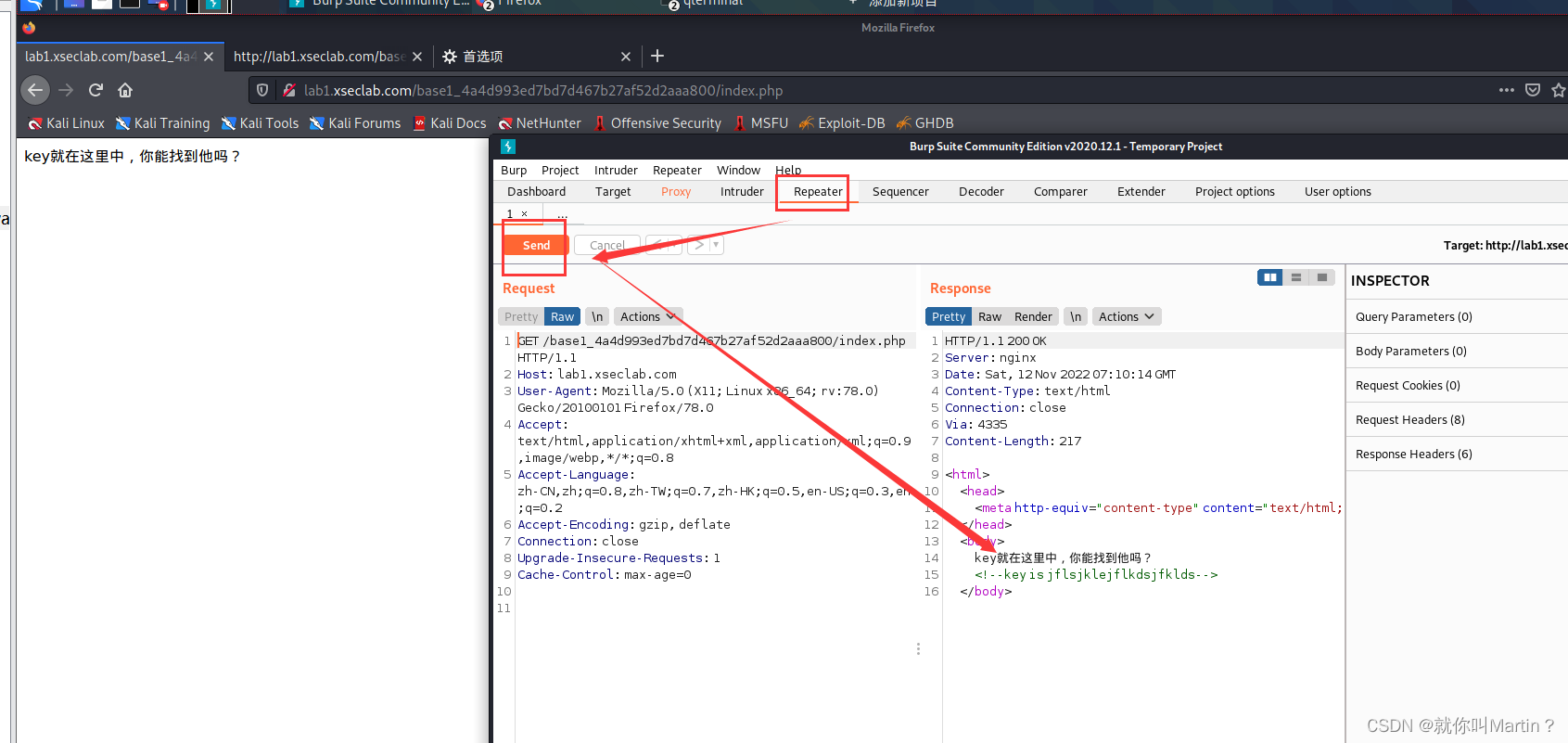This screenshot has height=743, width=1568.
Task: Open the Offensive Security bookmark
Action: click(x=657, y=123)
